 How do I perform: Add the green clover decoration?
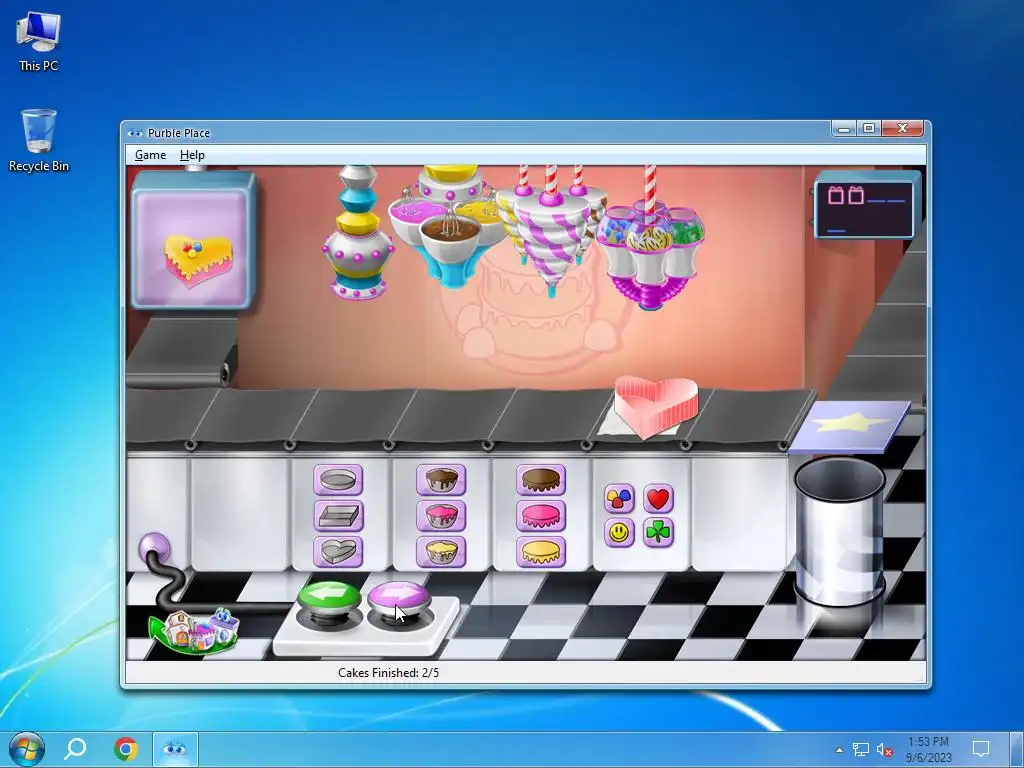pyautogui.click(x=658, y=533)
